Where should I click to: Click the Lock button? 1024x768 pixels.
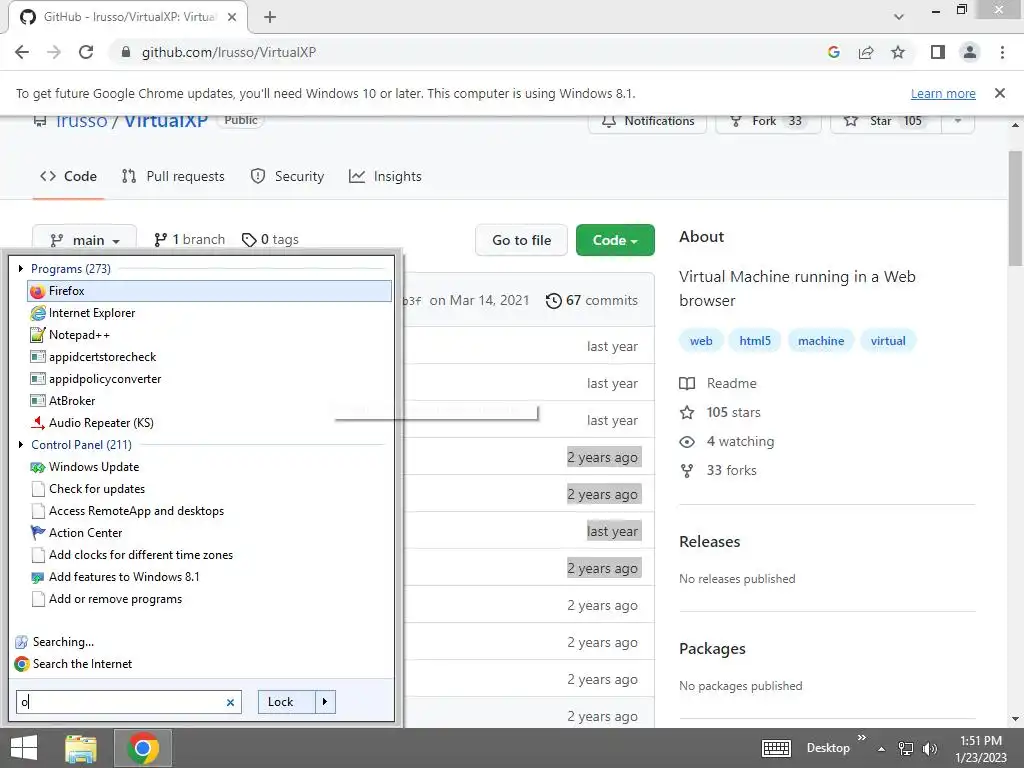pyautogui.click(x=287, y=702)
